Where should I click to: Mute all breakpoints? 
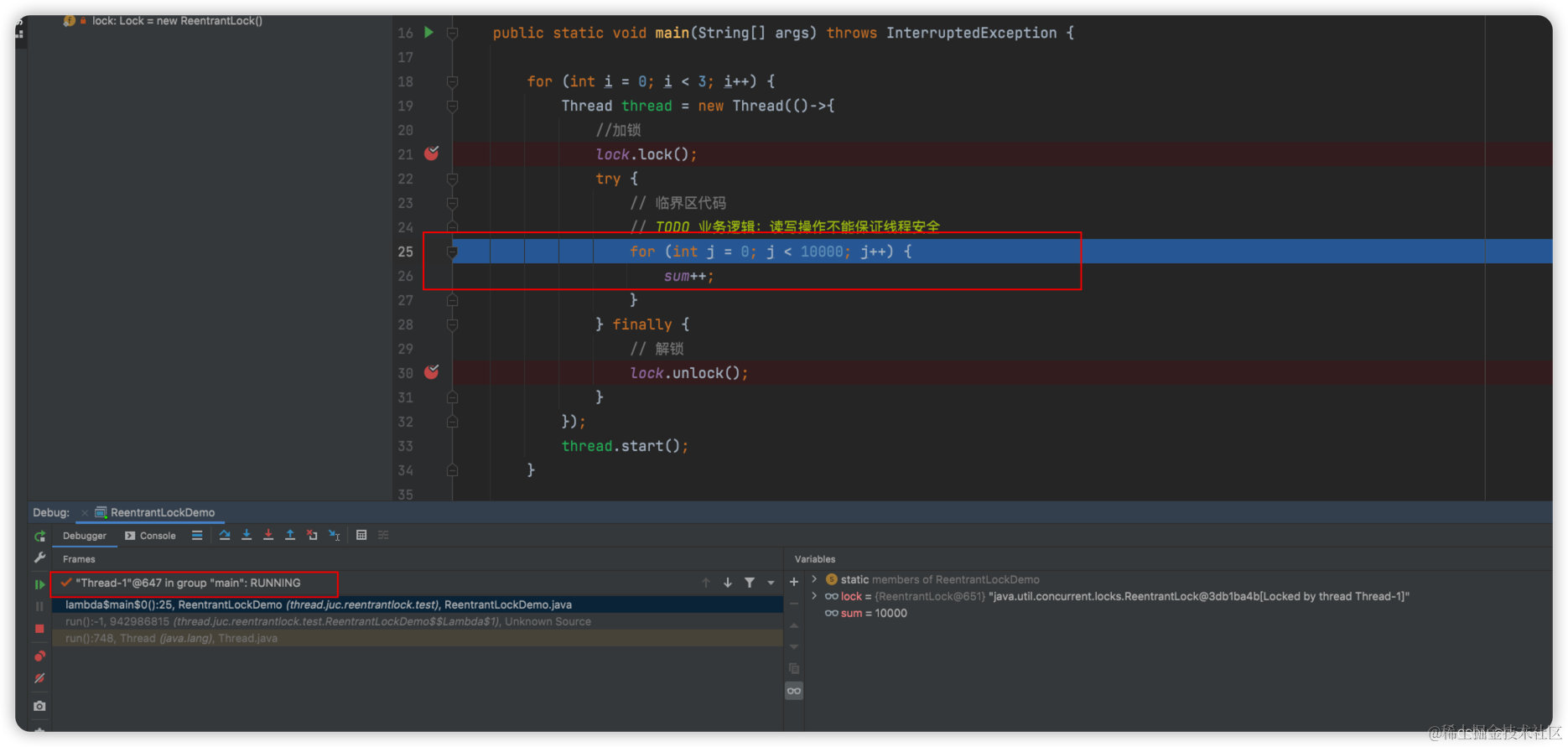pyautogui.click(x=39, y=678)
